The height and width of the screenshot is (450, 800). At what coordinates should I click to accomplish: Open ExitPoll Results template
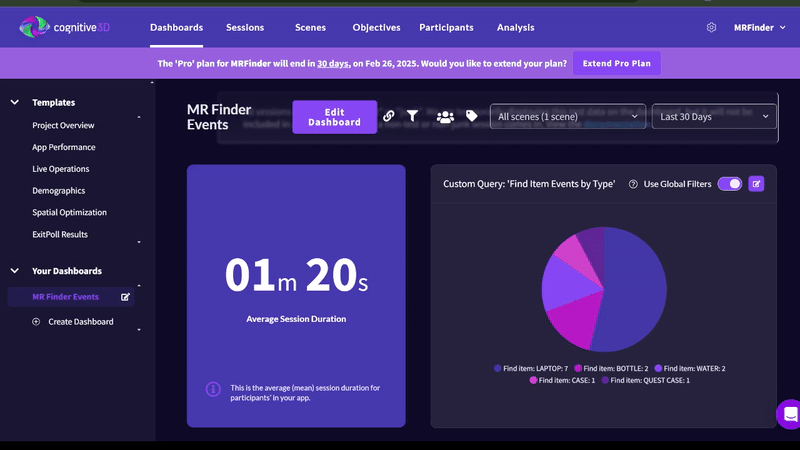click(x=60, y=235)
